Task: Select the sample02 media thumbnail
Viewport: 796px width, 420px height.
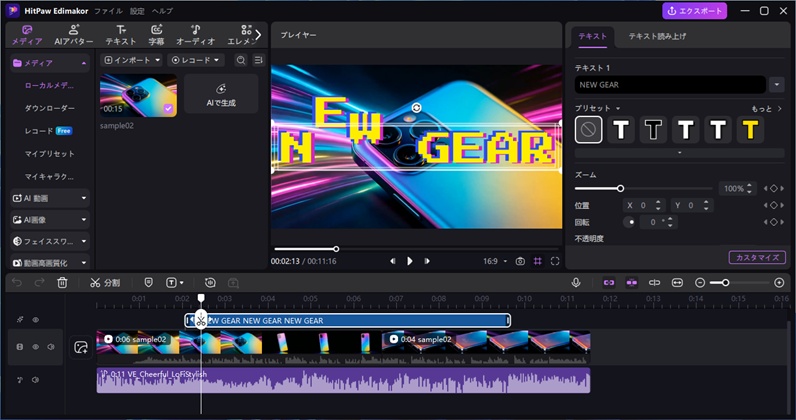Action: pyautogui.click(x=139, y=95)
